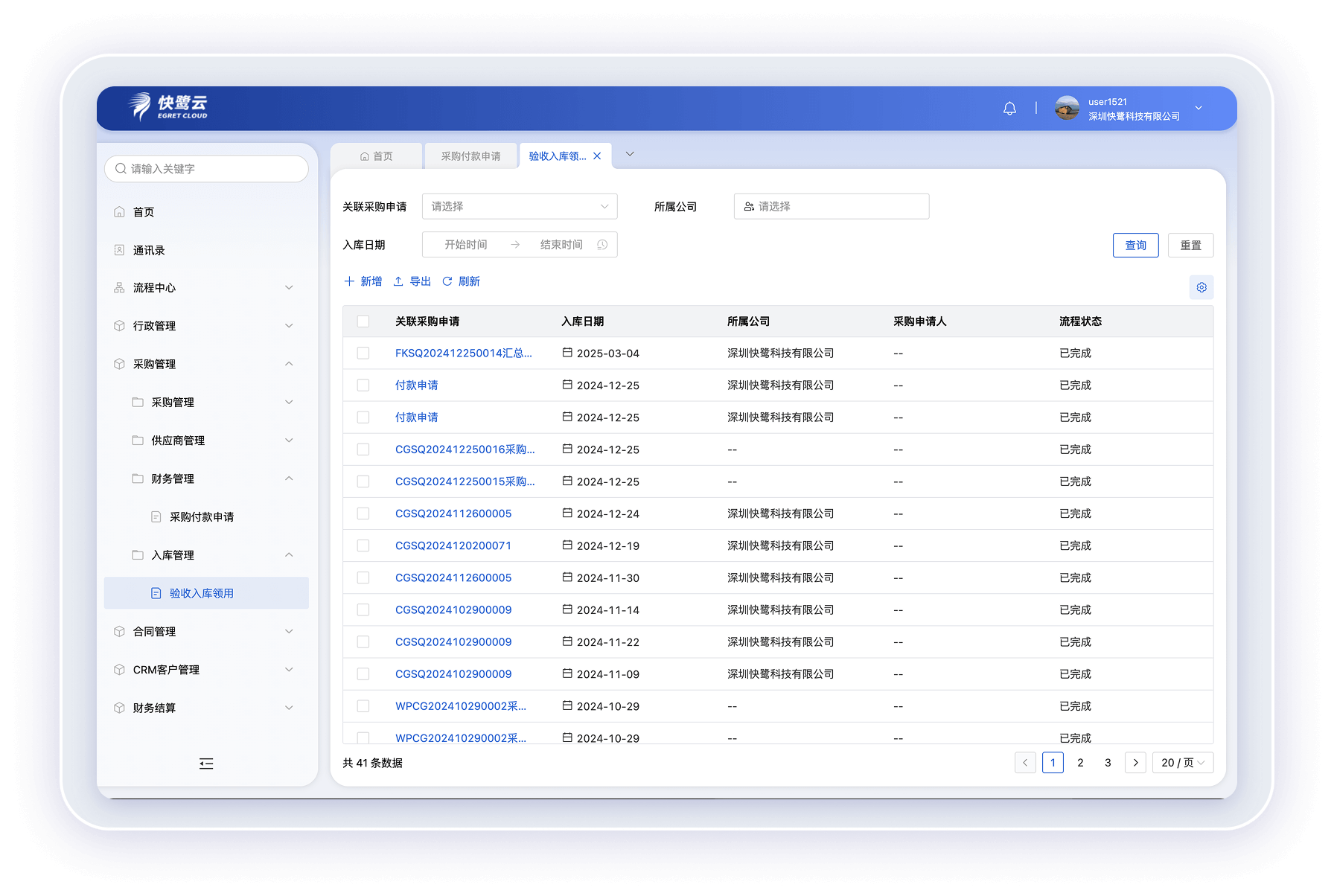Open 通讯录 from the sidebar
This screenshot has width=1334, height=896.
point(149,250)
